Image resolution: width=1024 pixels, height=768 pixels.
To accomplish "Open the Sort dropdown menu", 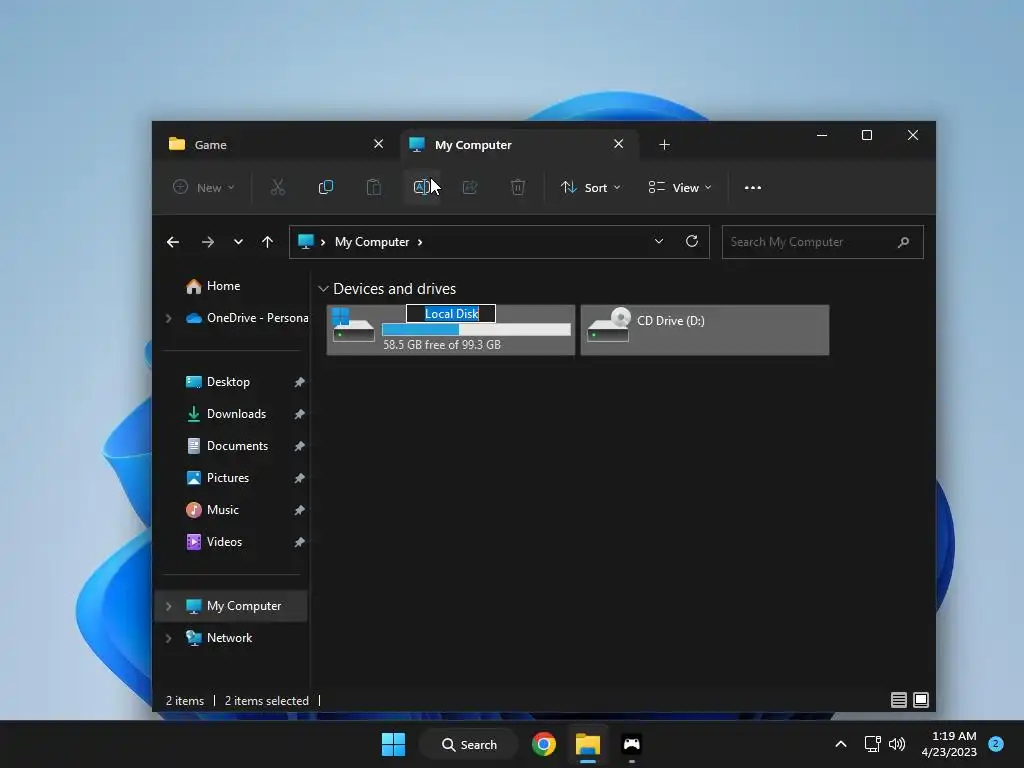I will [x=590, y=187].
